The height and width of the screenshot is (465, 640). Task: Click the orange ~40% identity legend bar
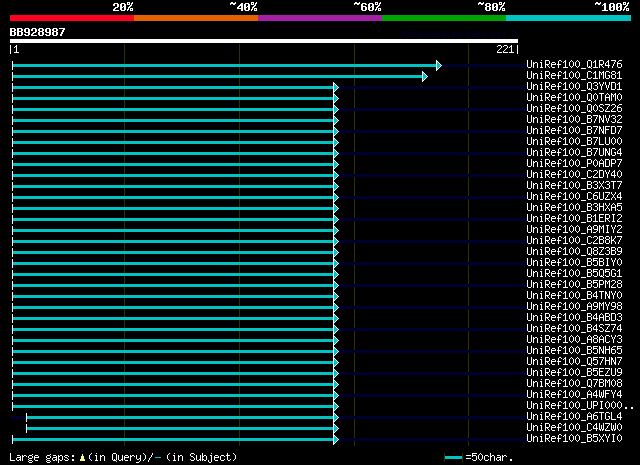tap(196, 18)
